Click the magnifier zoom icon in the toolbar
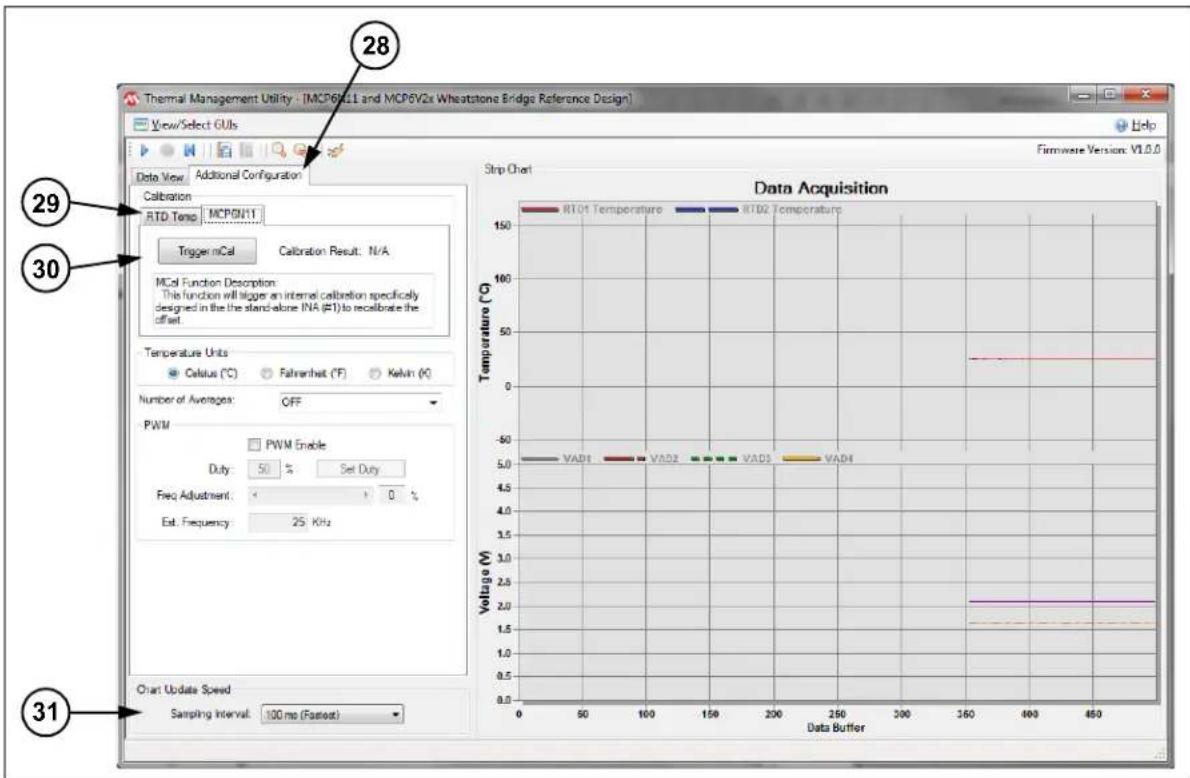Viewport: 1190px width, 778px height. click(279, 150)
